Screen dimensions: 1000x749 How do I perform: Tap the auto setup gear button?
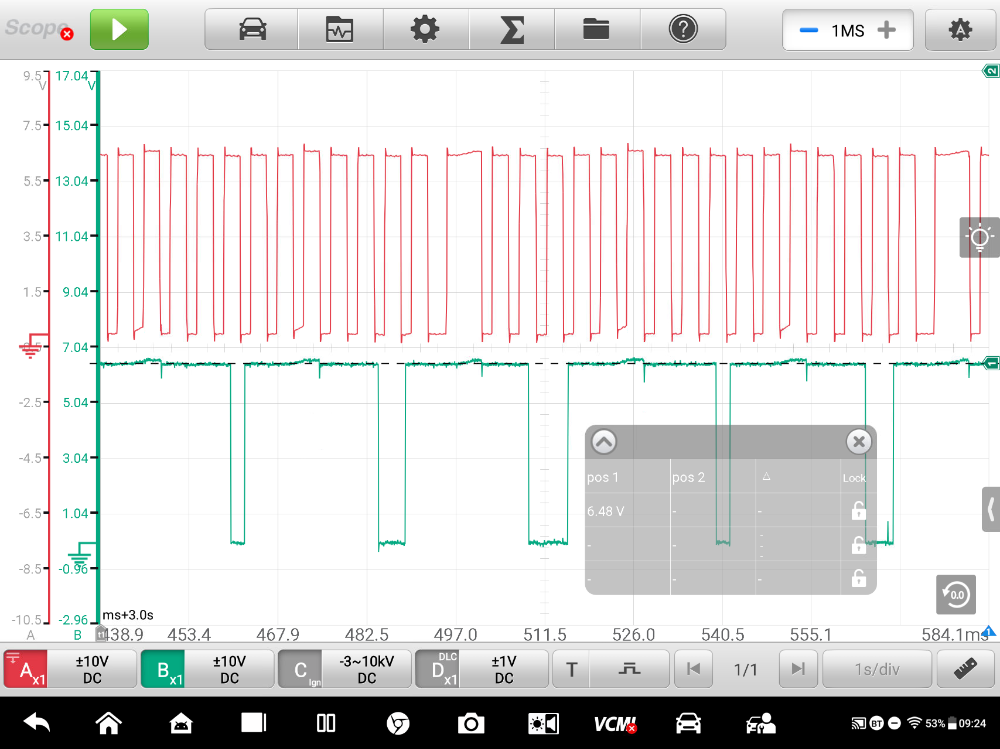pos(960,30)
